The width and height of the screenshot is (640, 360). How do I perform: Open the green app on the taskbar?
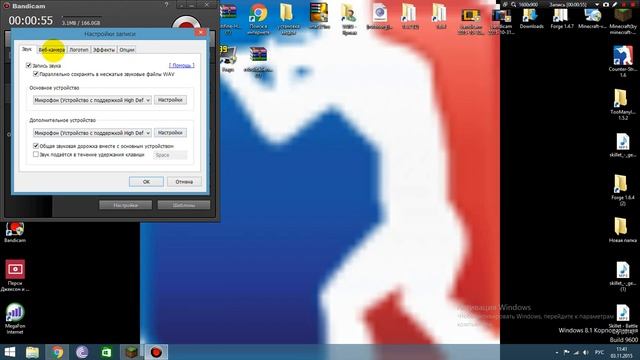106,352
